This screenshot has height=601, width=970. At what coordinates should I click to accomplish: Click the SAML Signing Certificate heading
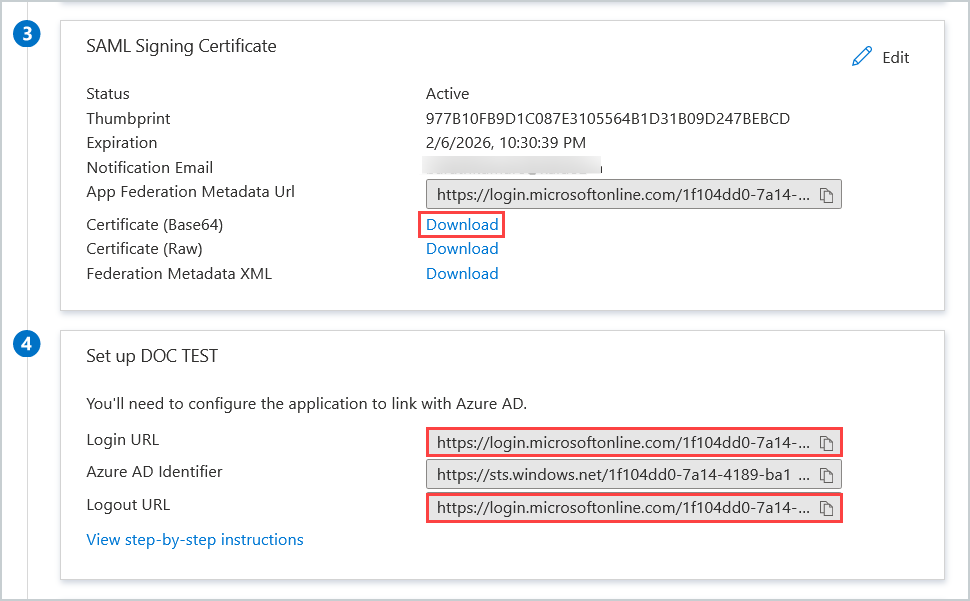click(181, 46)
